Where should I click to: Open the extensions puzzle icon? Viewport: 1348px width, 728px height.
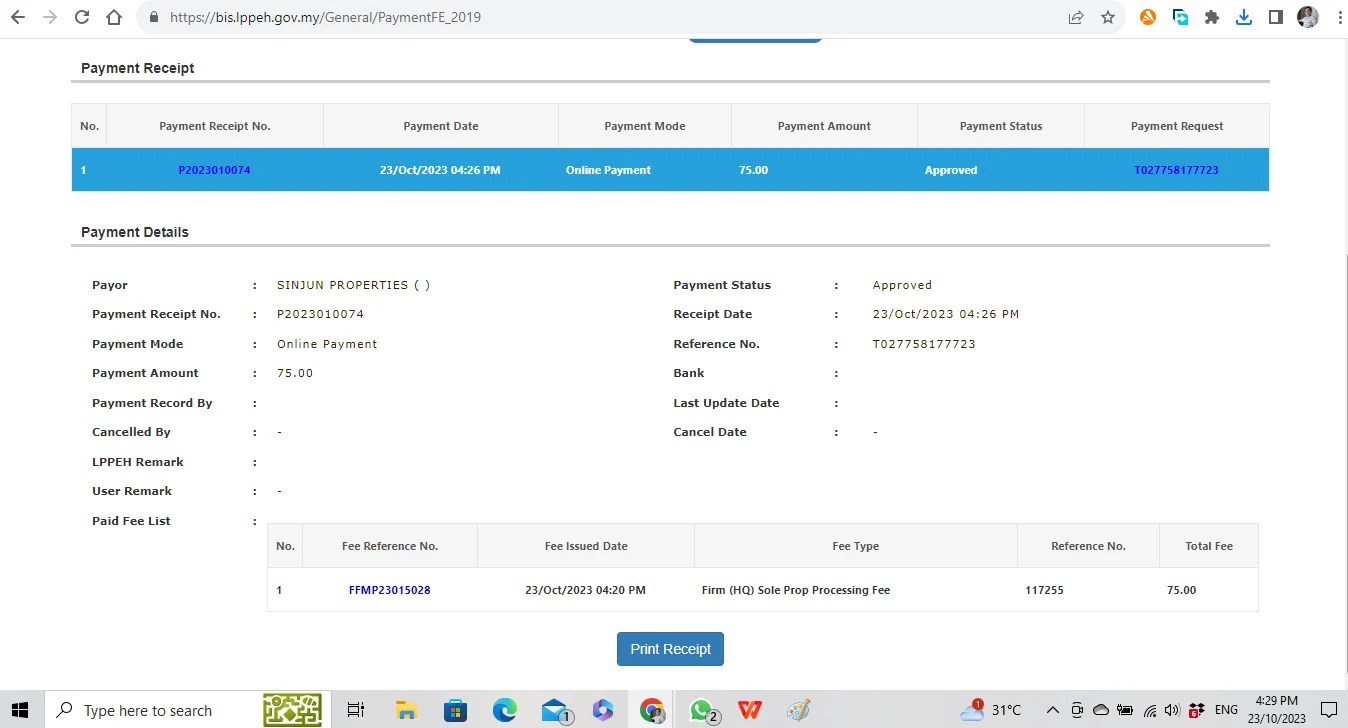coord(1212,17)
